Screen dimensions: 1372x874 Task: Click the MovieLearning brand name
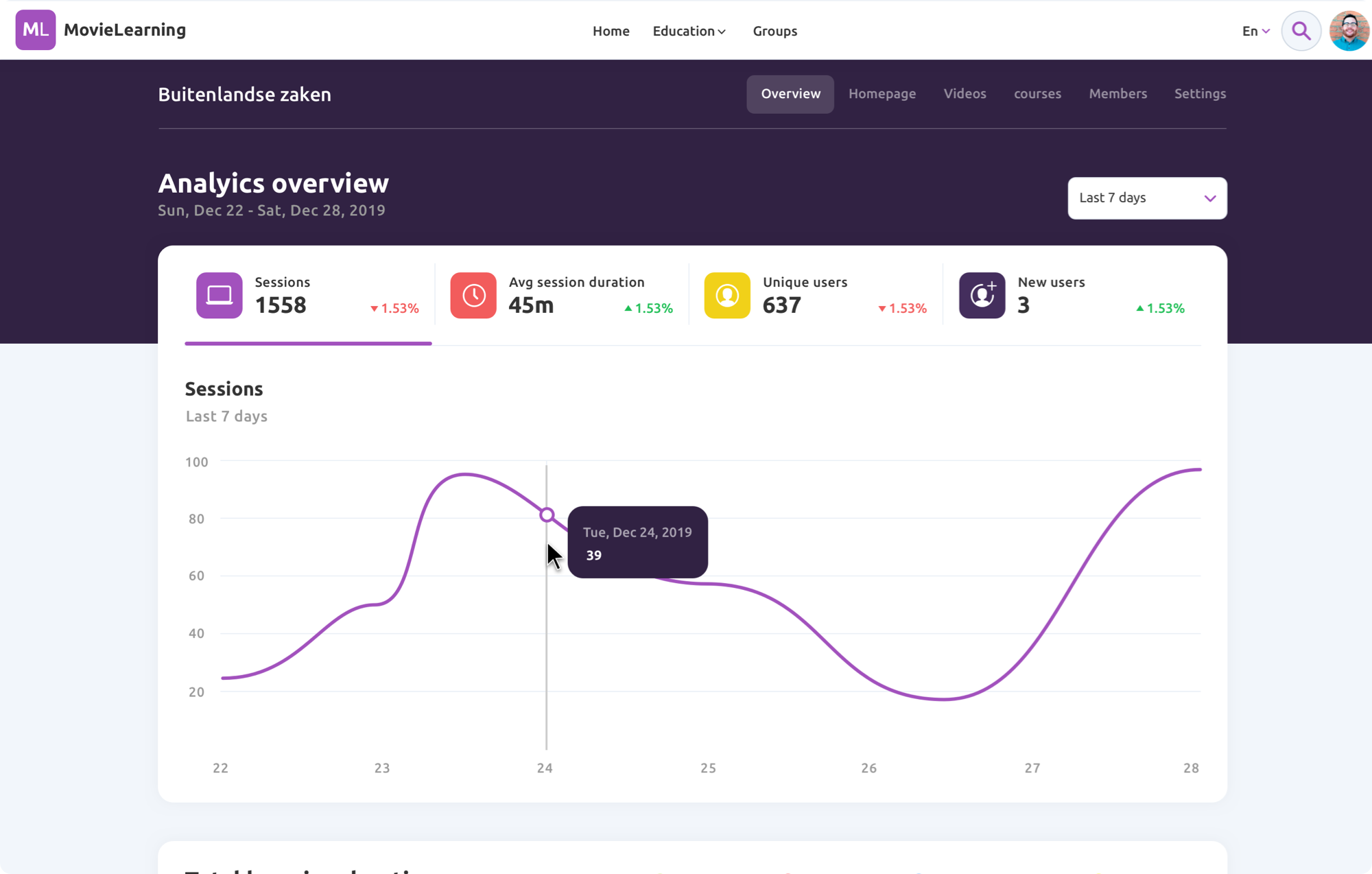125,30
